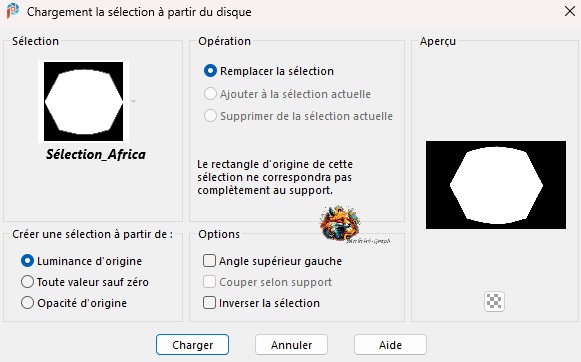Enable Inverser la sélection checkbox

coord(209,303)
